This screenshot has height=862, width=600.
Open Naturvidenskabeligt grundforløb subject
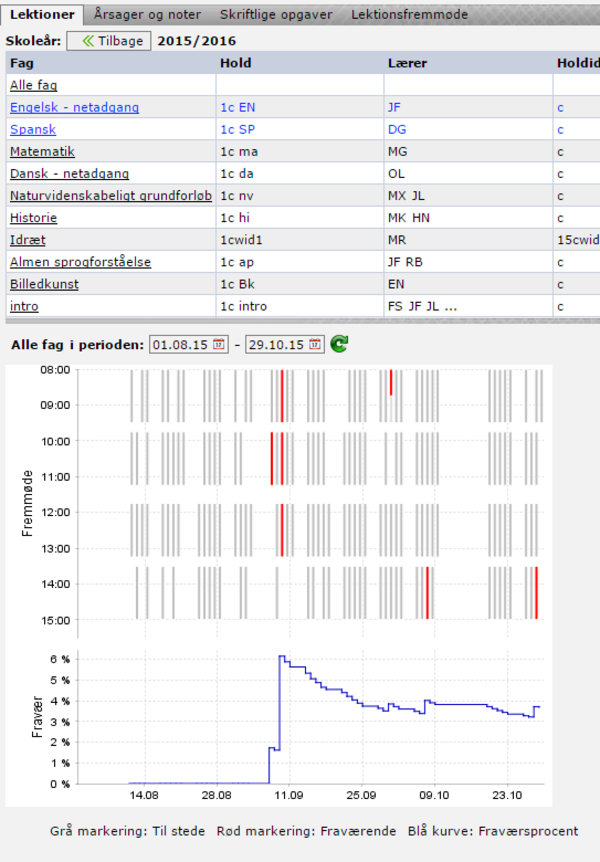pyautogui.click(x=110, y=196)
